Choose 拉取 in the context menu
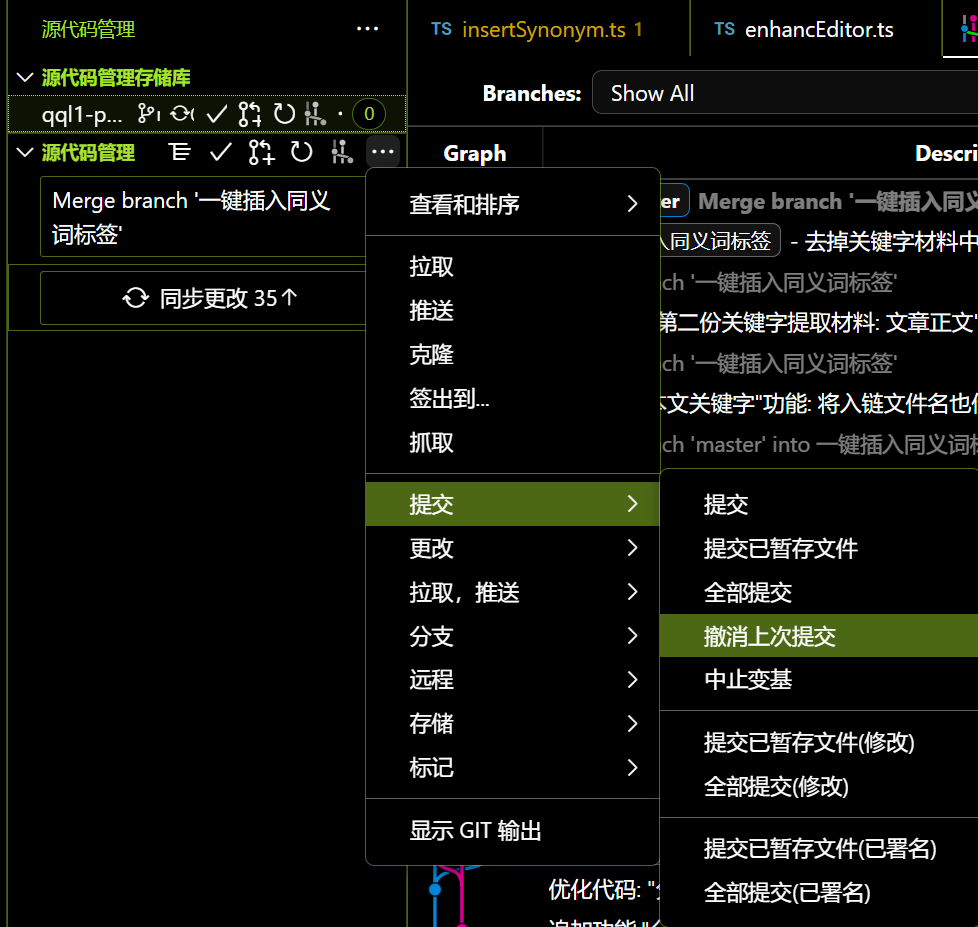 point(432,267)
